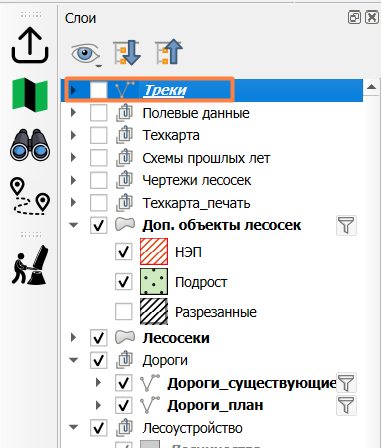Open filter for Доп. объекты лесосек
This screenshot has width=381, height=448.
(x=346, y=225)
